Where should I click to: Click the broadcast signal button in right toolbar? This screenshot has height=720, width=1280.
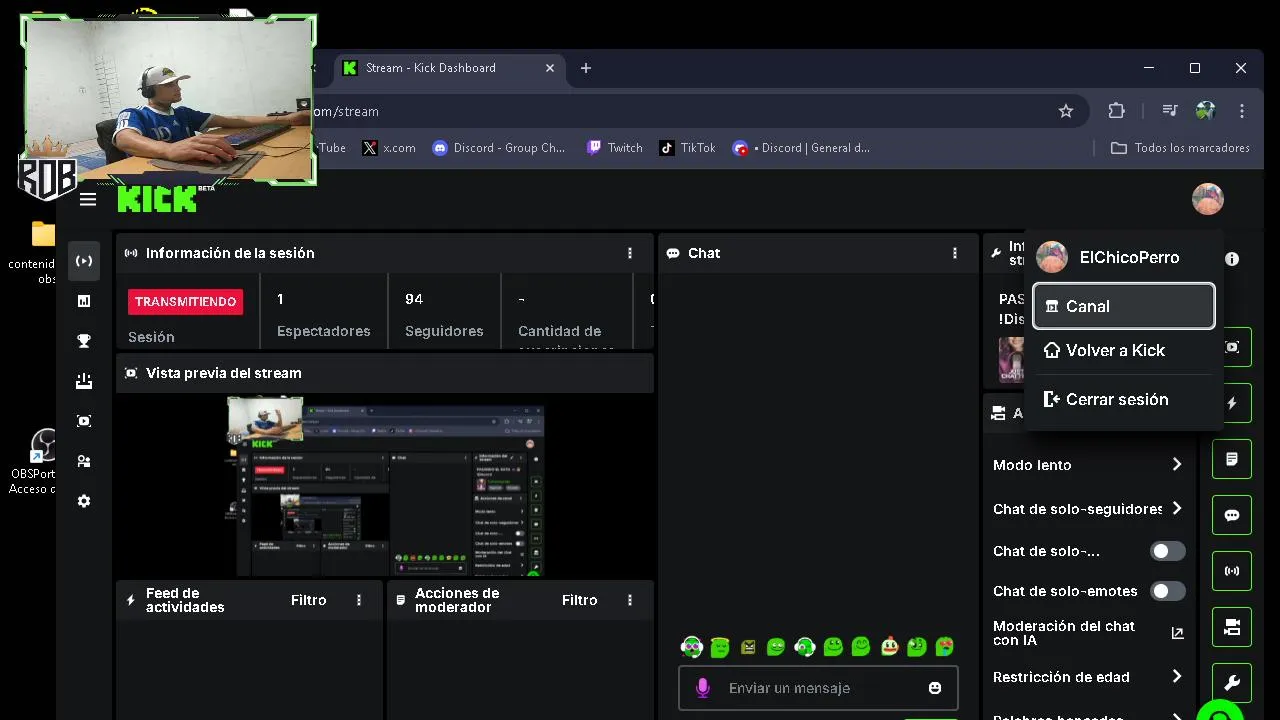pos(1232,571)
